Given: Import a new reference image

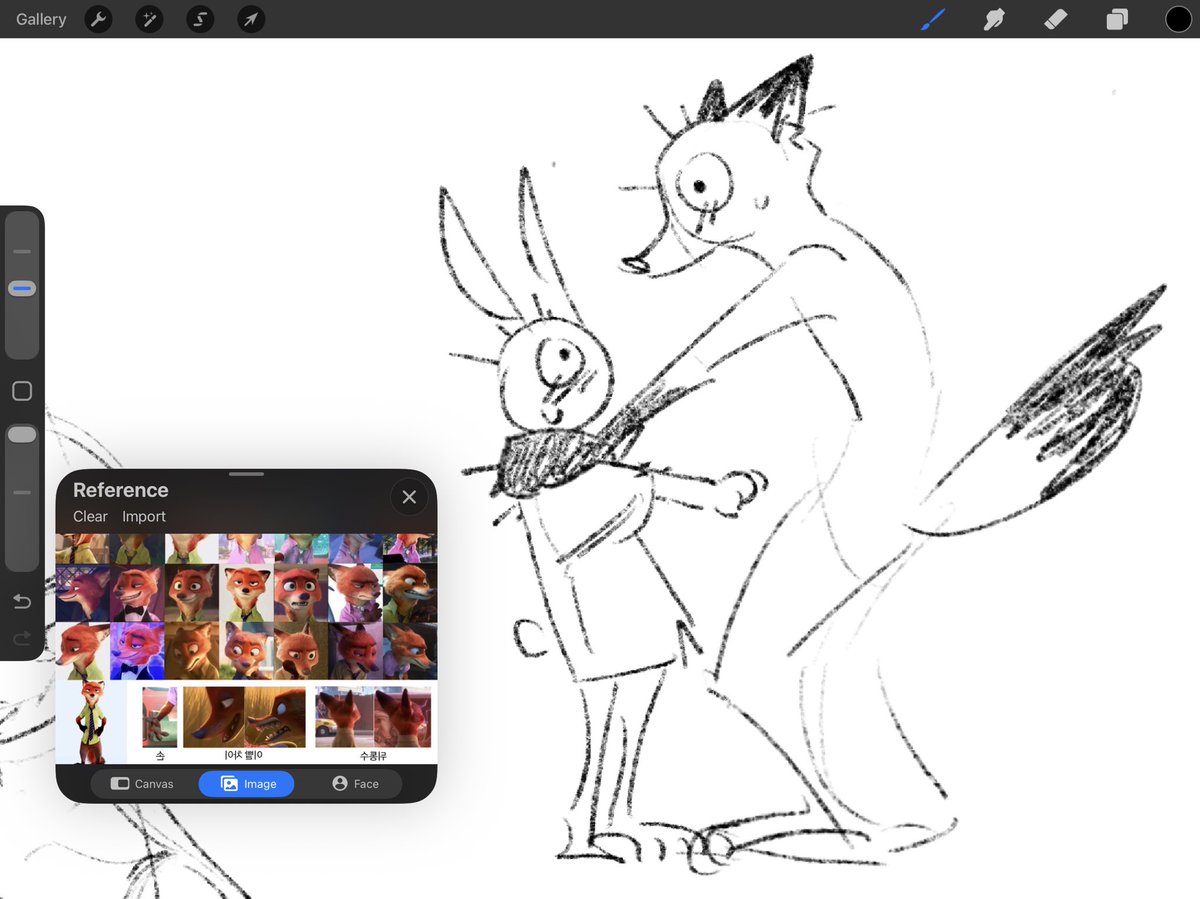Looking at the screenshot, I should tap(144, 517).
